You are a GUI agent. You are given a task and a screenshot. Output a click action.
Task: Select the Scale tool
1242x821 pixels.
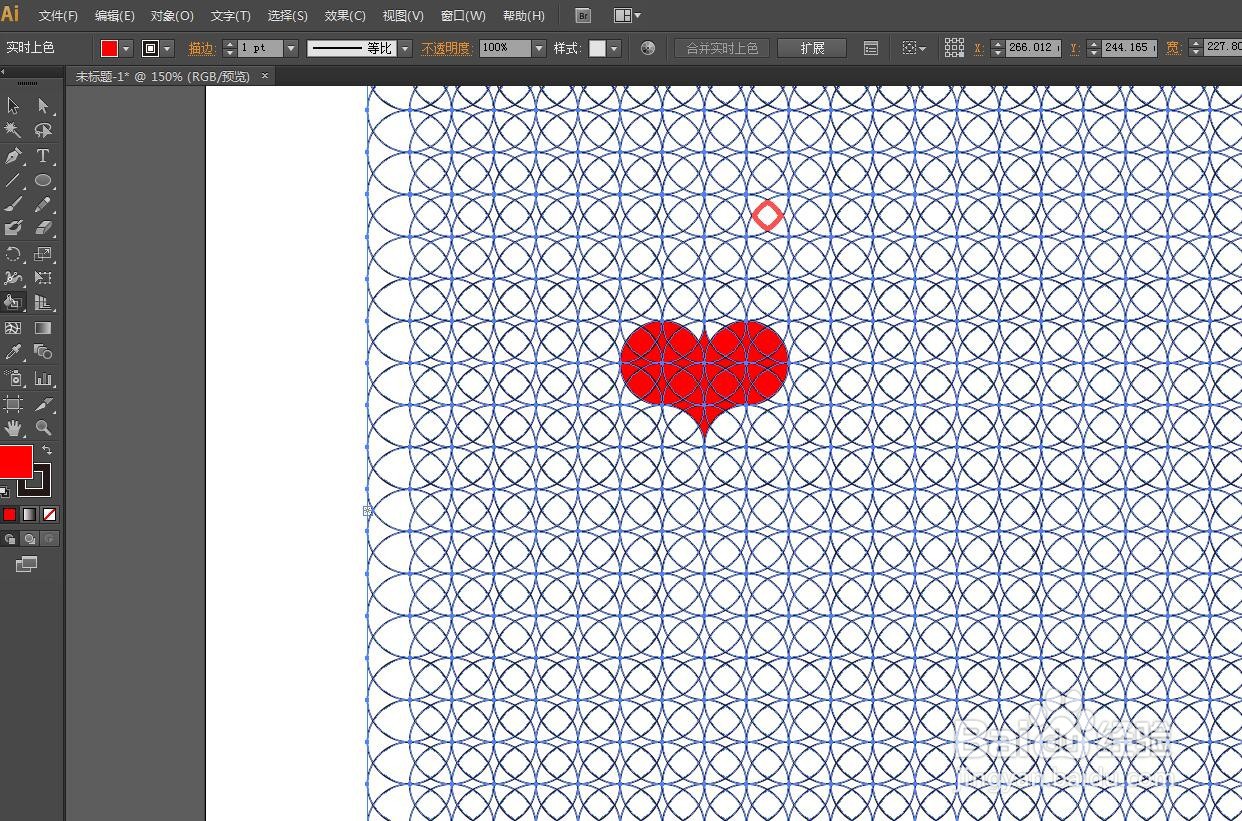coord(43,254)
